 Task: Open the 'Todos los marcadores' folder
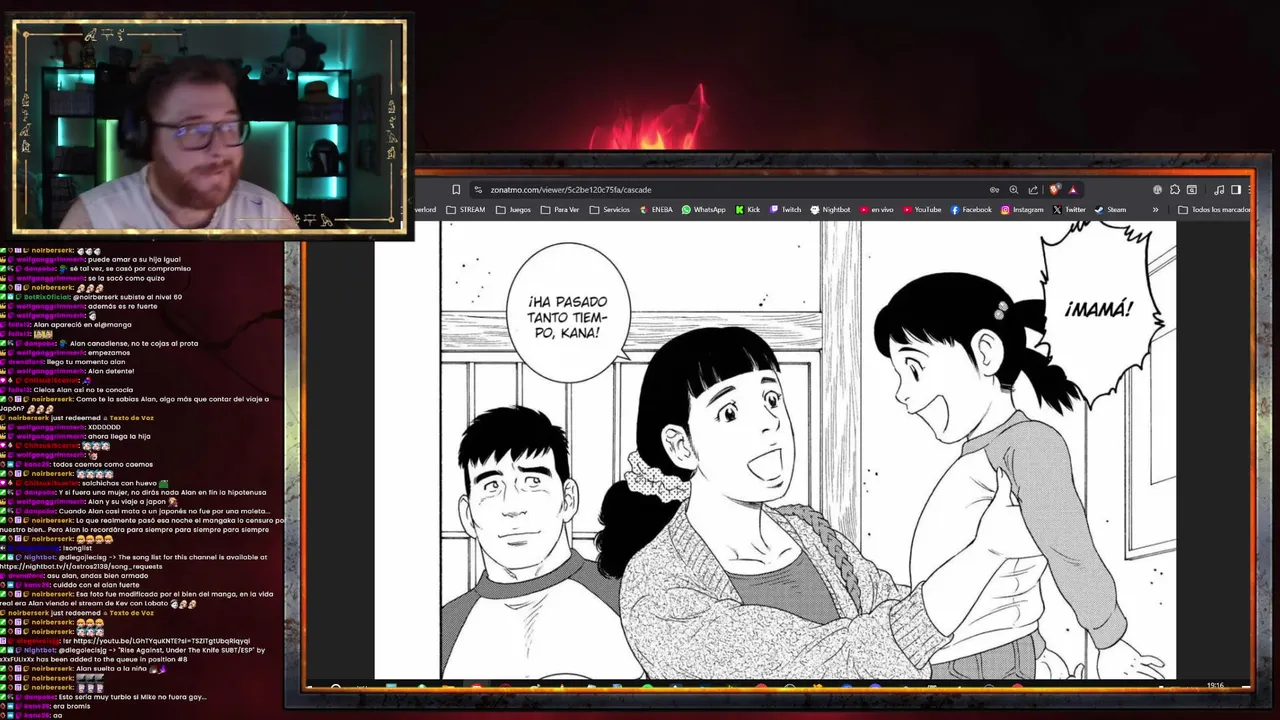point(1215,210)
